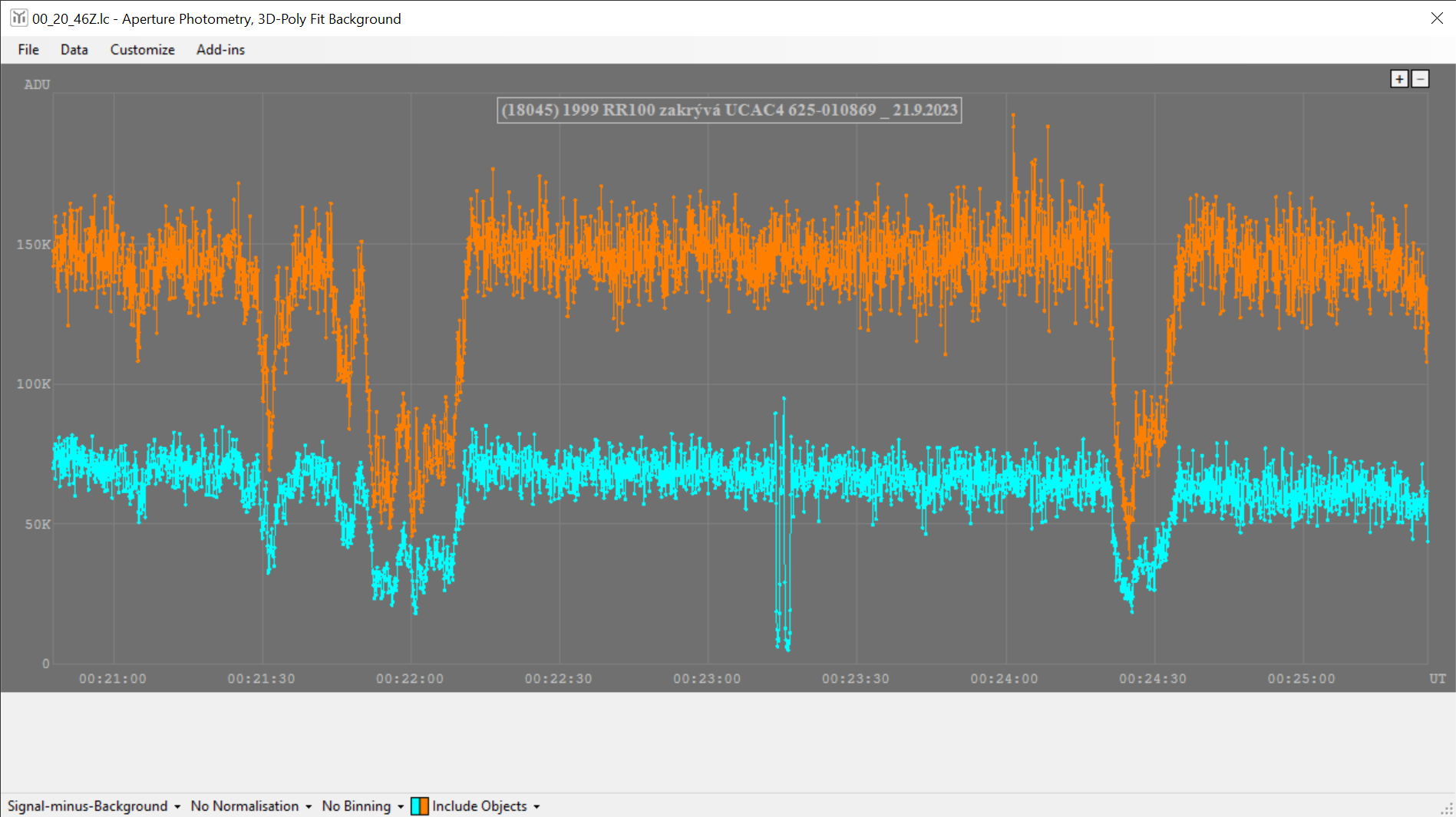Click the UT axis label
This screenshot has width=1456, height=817.
tap(1437, 679)
